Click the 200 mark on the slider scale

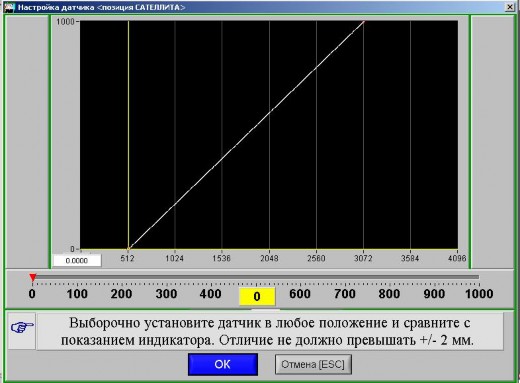pos(122,294)
